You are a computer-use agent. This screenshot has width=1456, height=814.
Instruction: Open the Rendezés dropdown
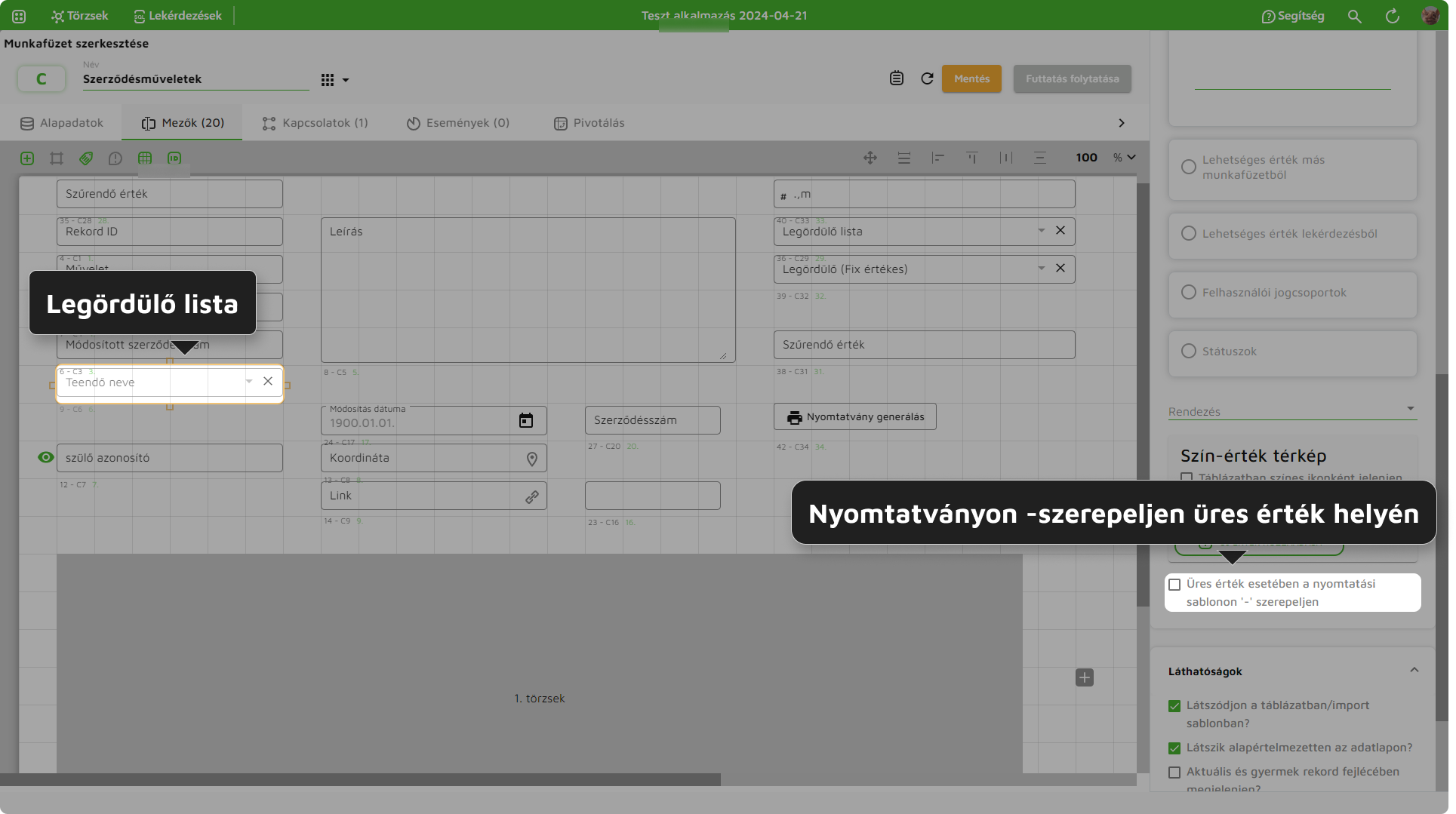[1292, 411]
